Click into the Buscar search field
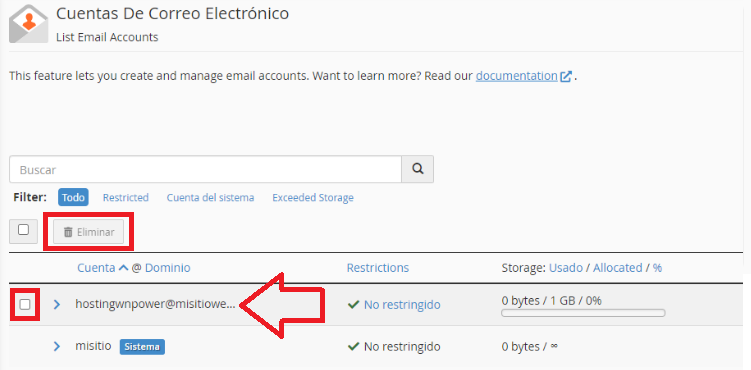The width and height of the screenshot is (751, 370). click(205, 169)
